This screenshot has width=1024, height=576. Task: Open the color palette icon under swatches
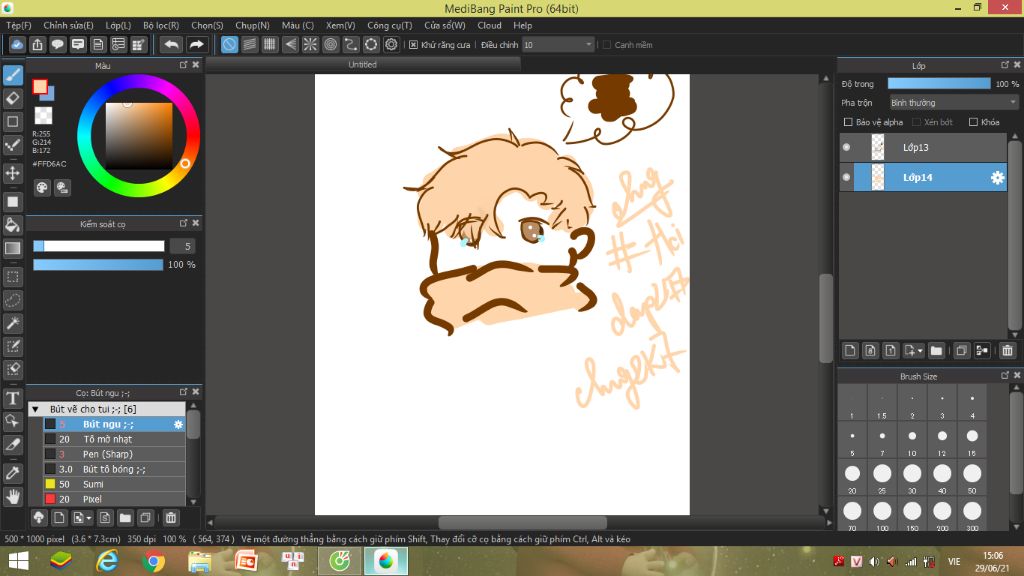point(42,188)
